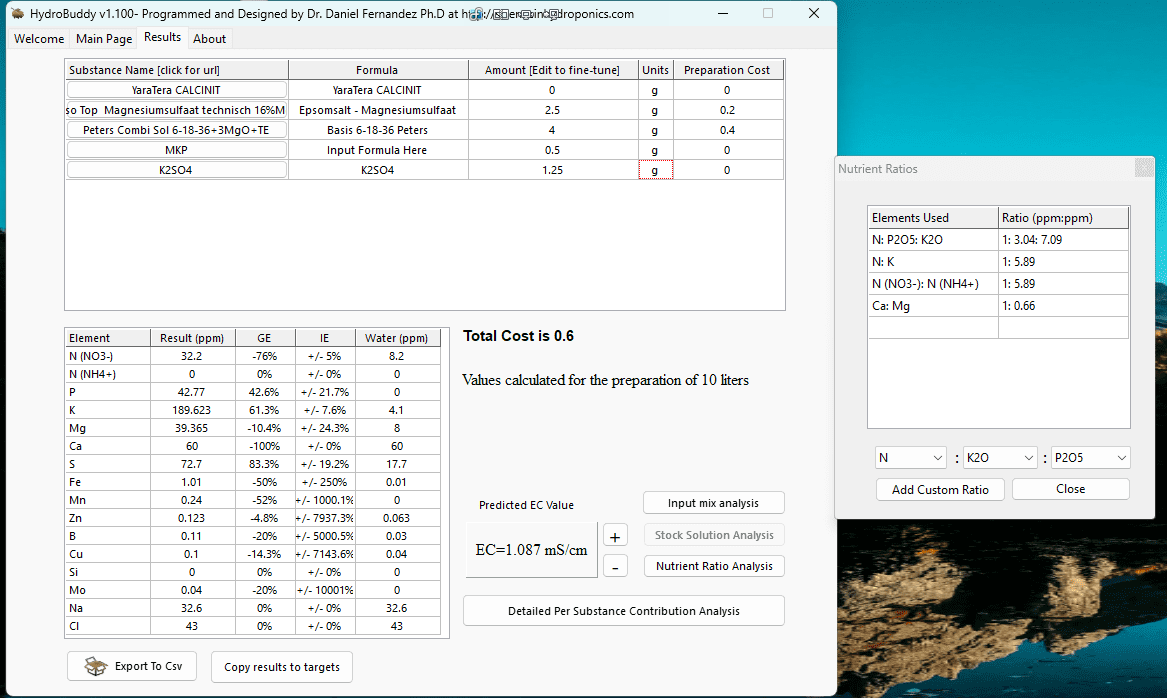This screenshot has width=1167, height=698.
Task: Select the K result value 189.623
Action: click(192, 410)
